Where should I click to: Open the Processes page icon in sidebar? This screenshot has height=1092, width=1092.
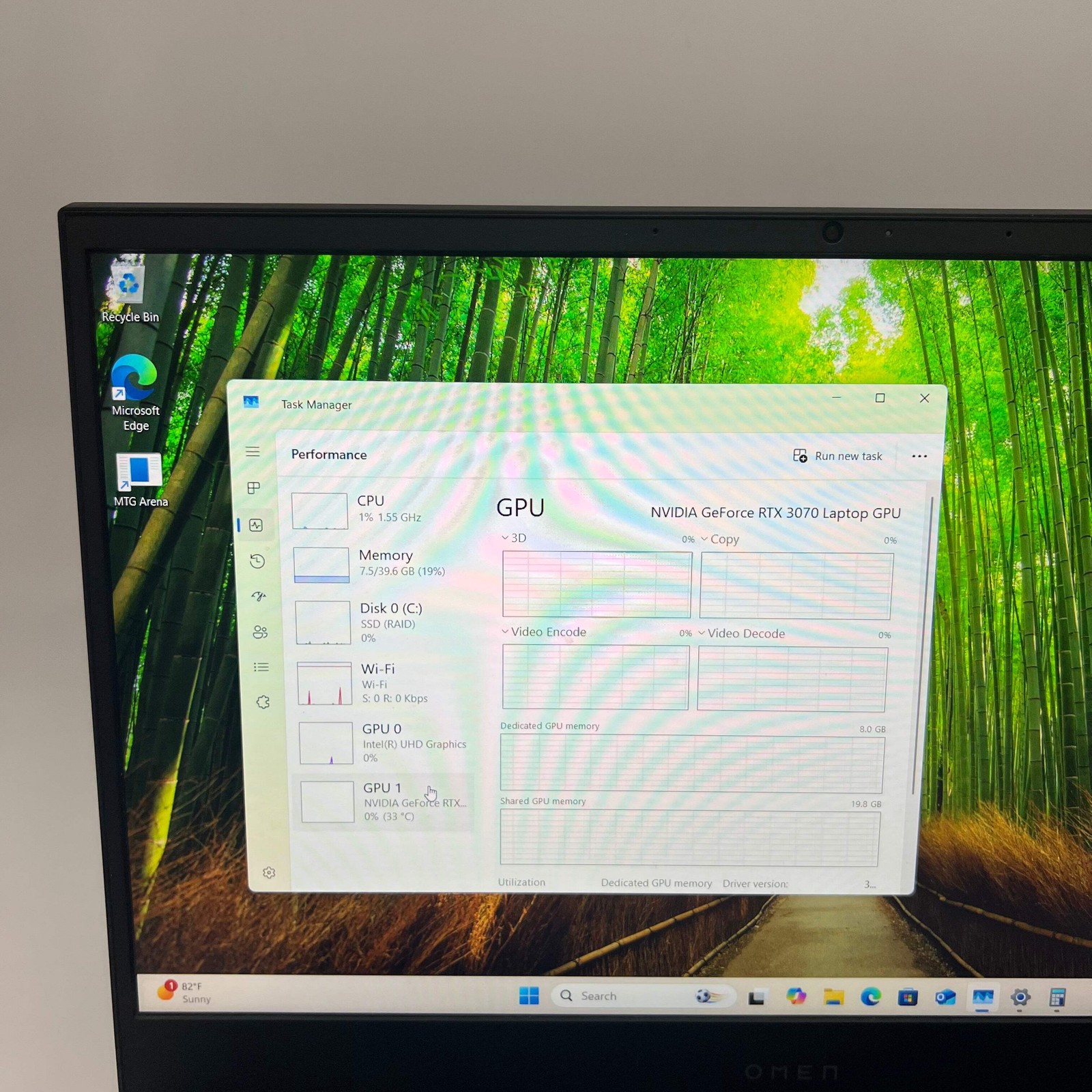coord(254,488)
